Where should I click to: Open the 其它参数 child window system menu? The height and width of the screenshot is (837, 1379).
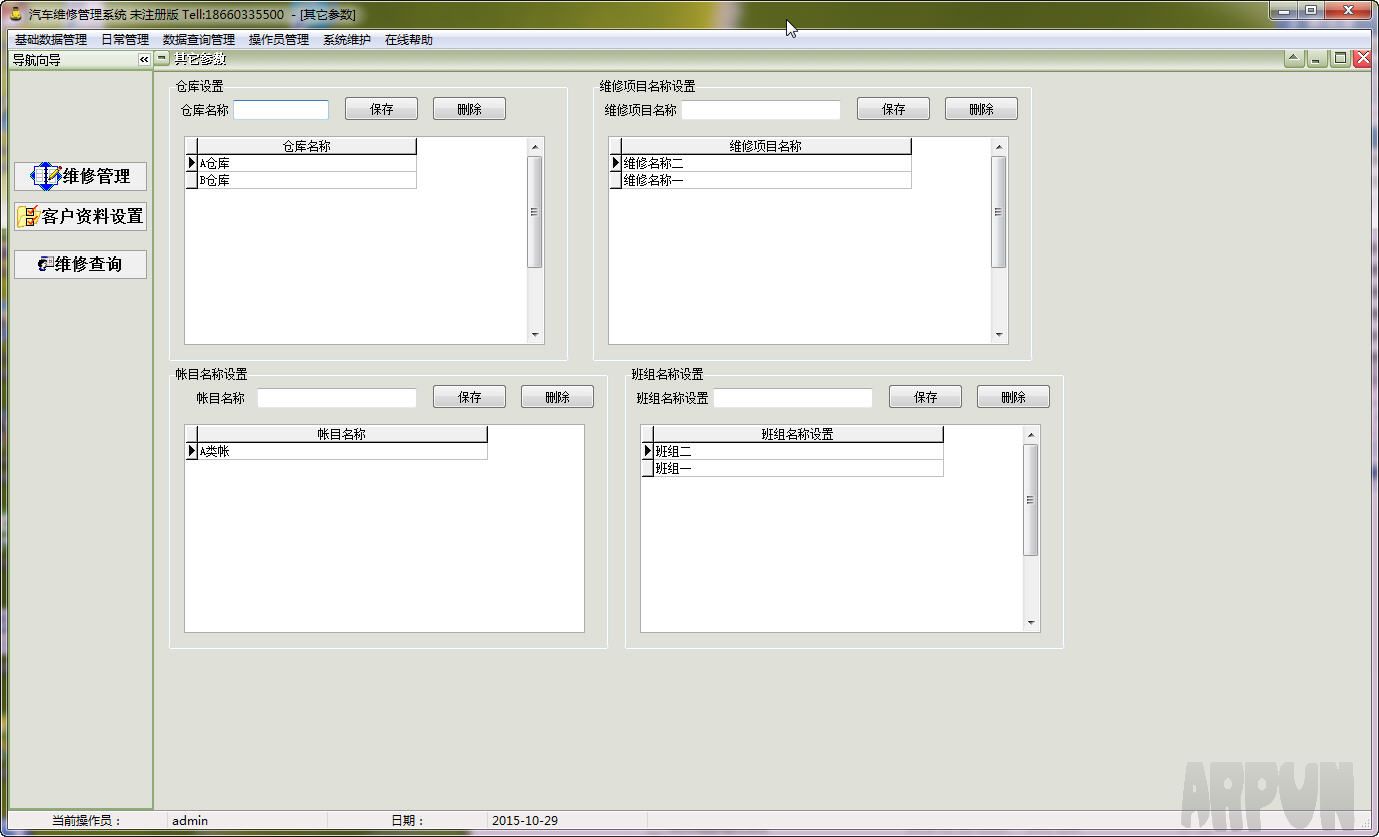point(162,59)
